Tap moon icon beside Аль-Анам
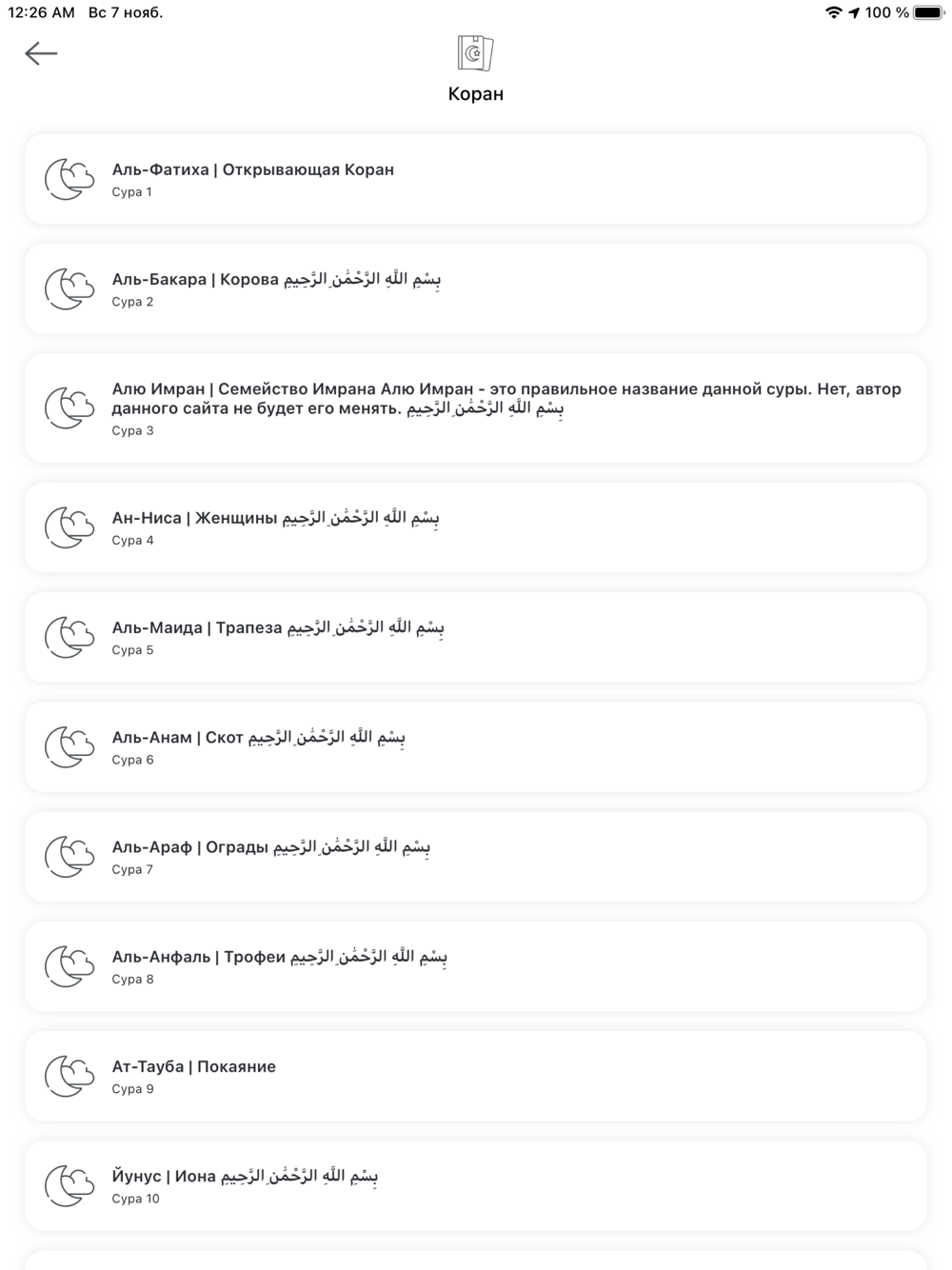952x1270 pixels. pos(69,746)
